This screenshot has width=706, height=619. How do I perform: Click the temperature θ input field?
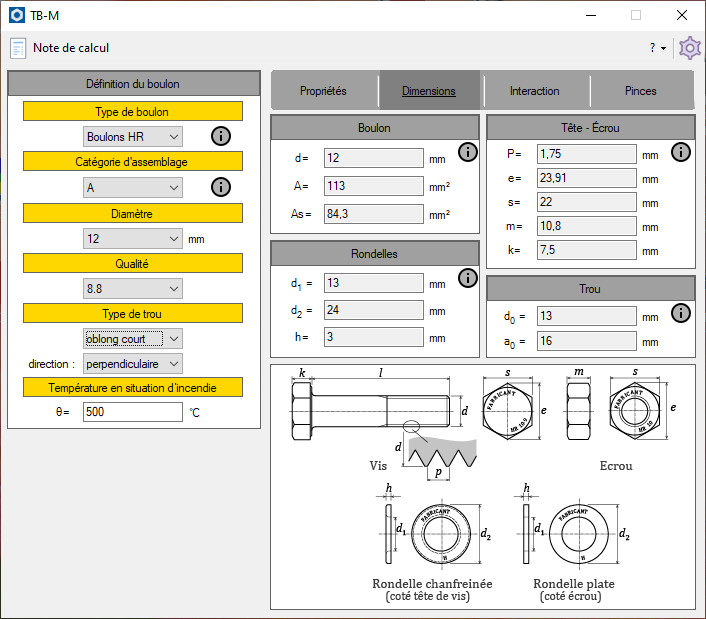[133, 412]
